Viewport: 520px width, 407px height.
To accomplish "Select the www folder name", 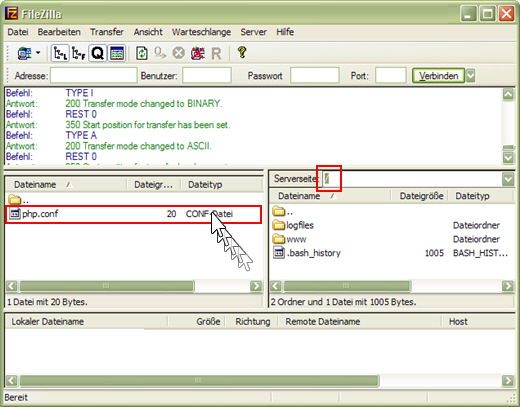I will coord(296,239).
